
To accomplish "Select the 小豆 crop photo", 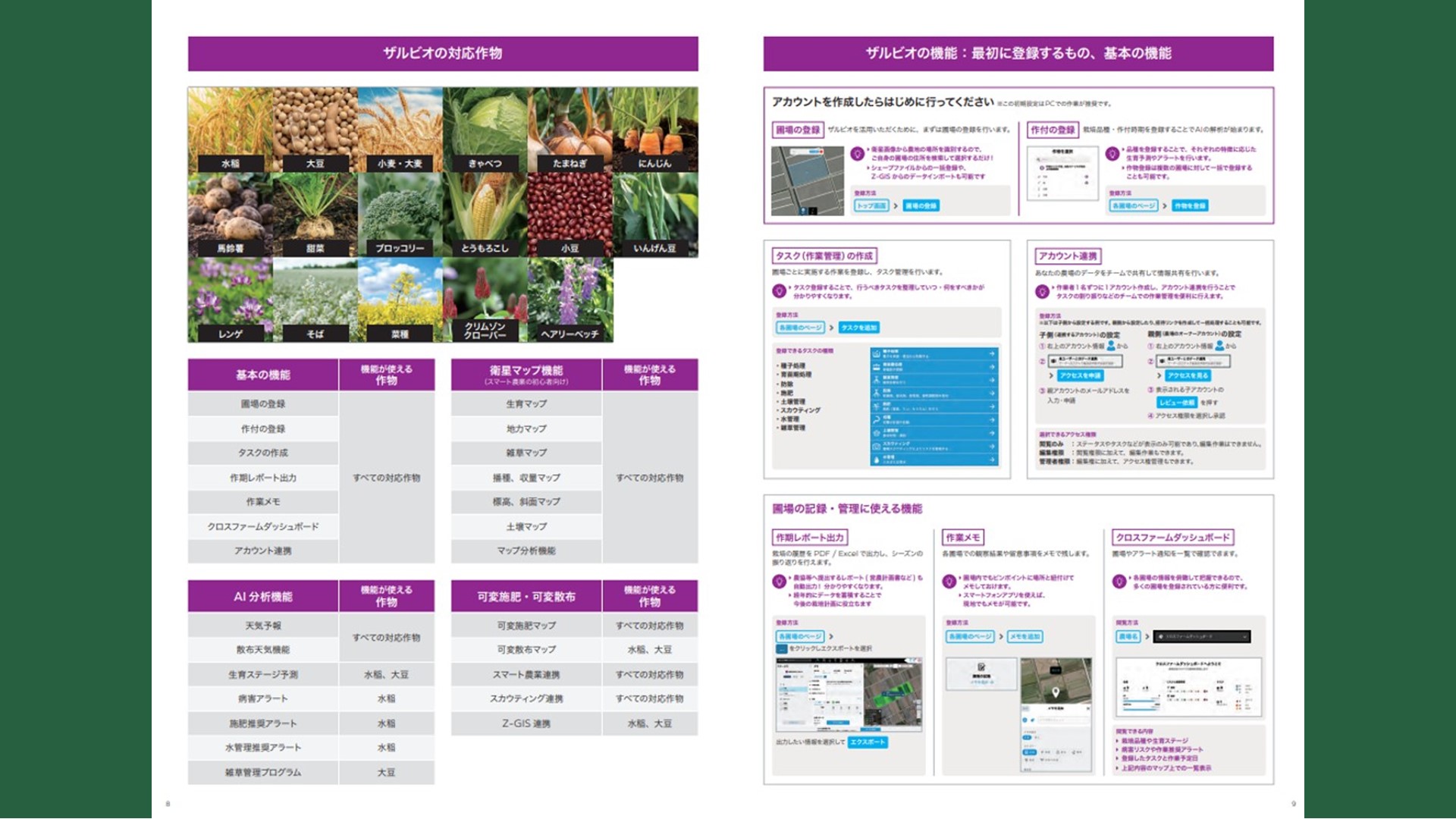I will (x=570, y=215).
